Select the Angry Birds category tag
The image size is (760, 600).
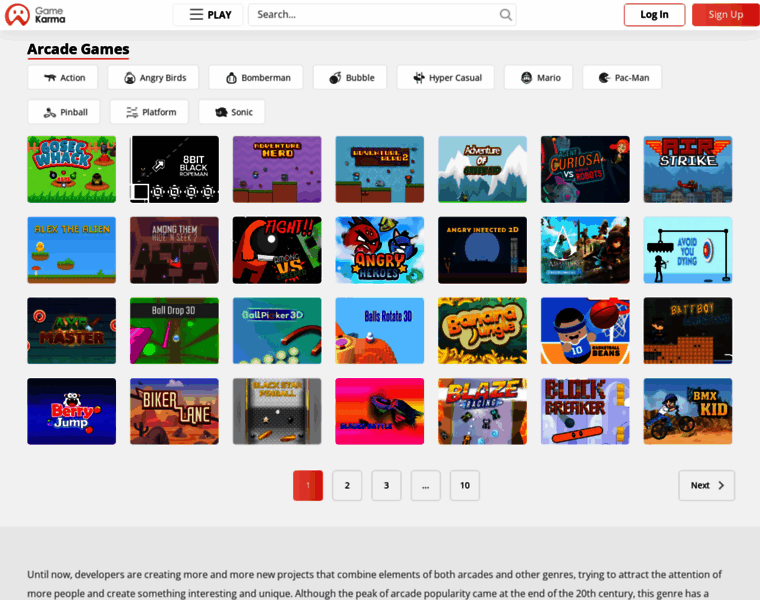coord(153,78)
